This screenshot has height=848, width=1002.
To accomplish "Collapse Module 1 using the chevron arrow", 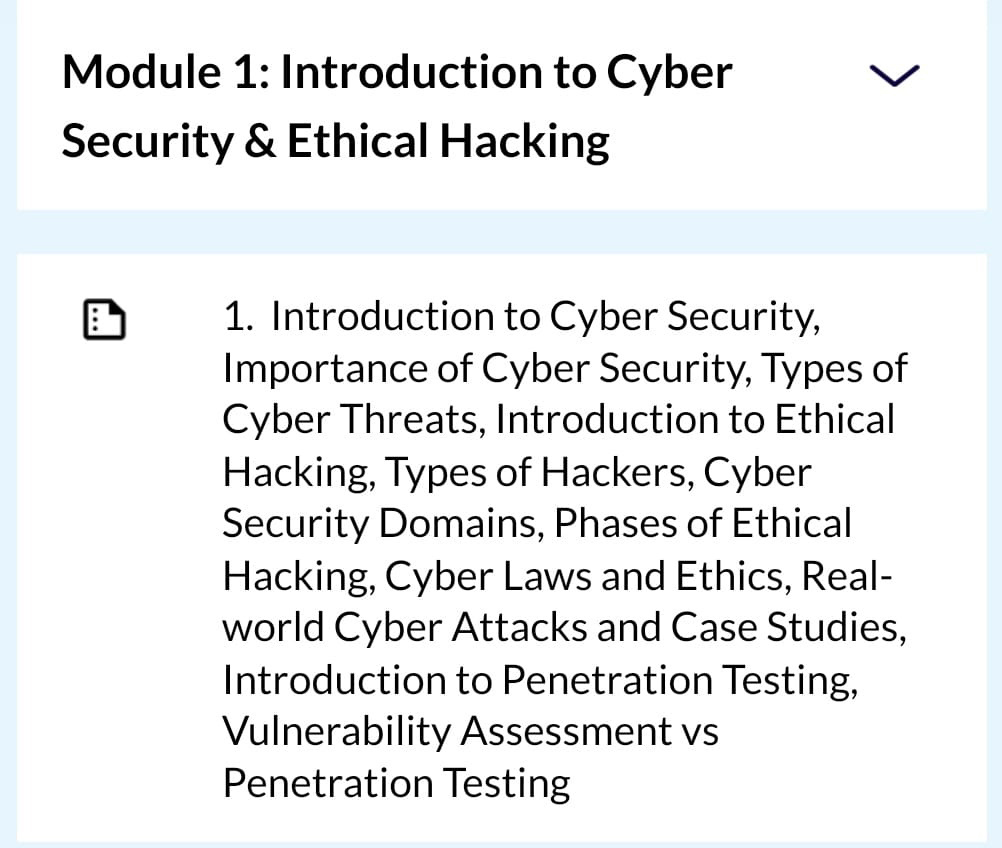I will pyautogui.click(x=895, y=75).
